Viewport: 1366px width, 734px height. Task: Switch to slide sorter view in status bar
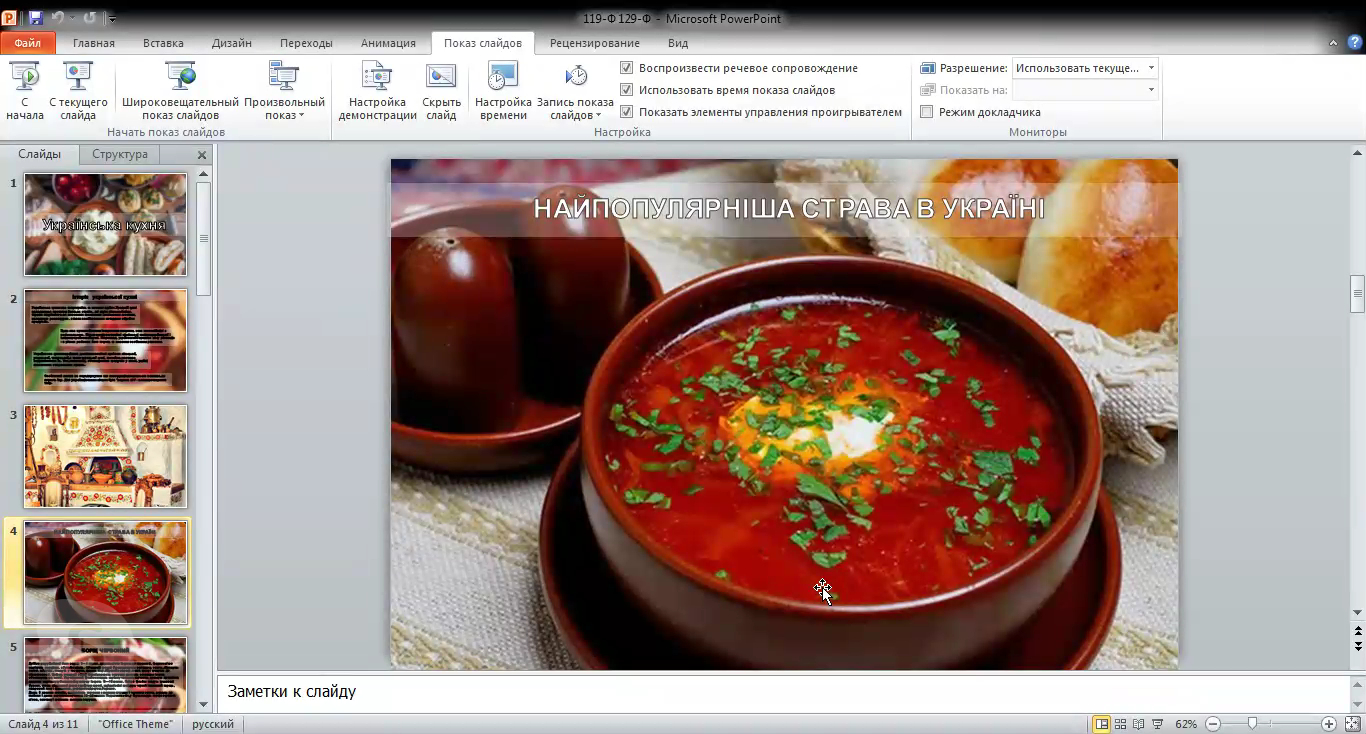[1120, 724]
